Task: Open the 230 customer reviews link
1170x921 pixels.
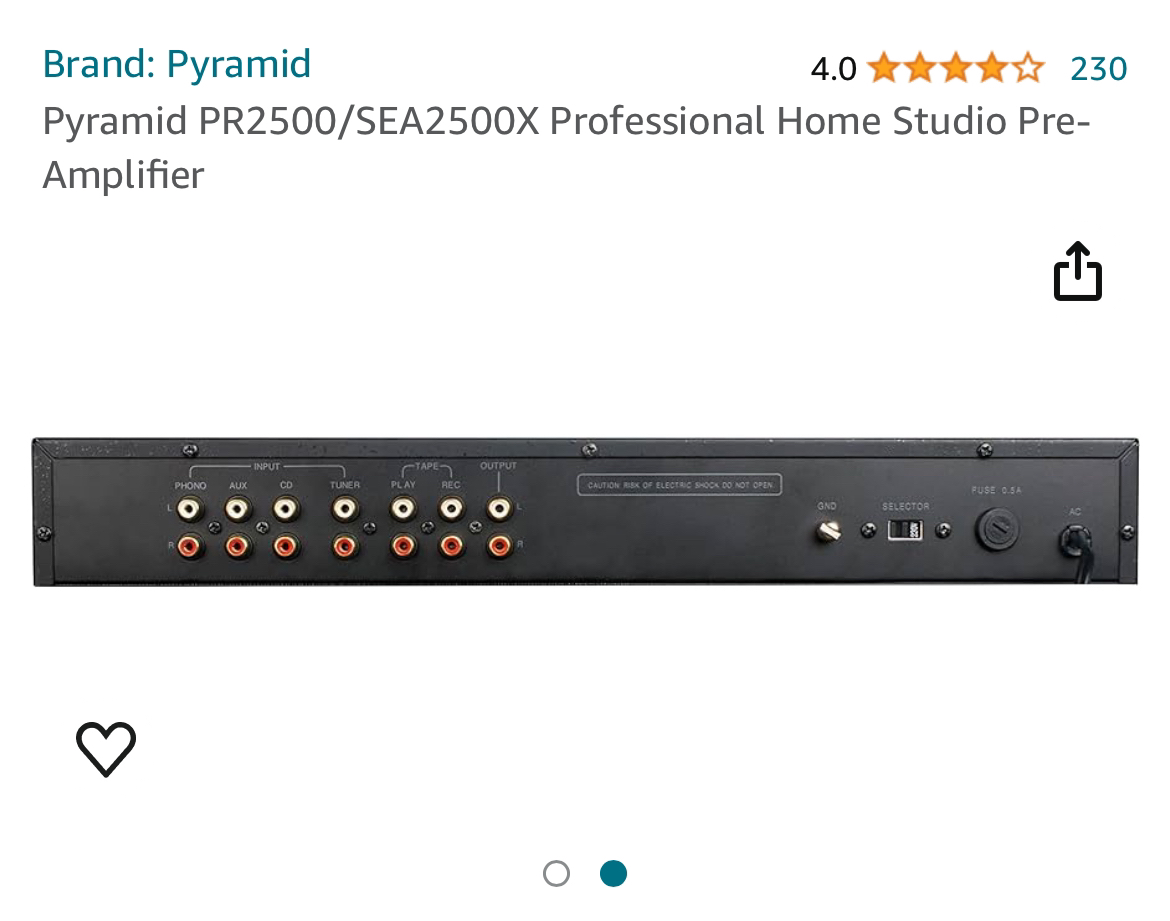Action: (1098, 68)
